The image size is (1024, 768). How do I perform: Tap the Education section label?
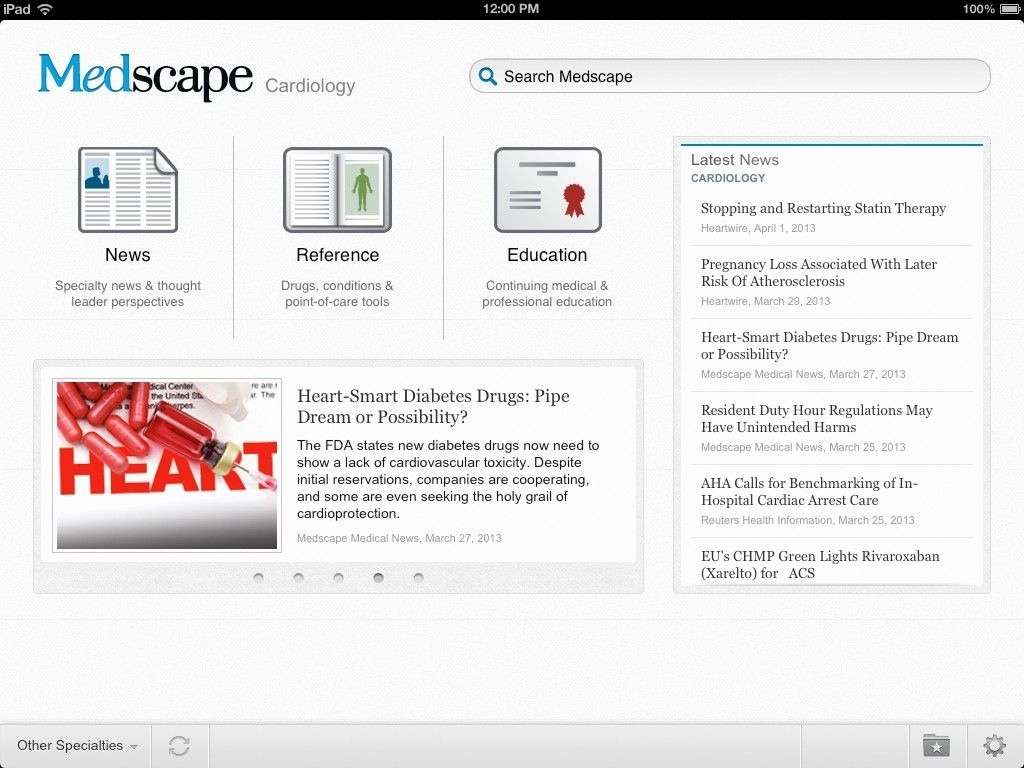click(x=547, y=255)
